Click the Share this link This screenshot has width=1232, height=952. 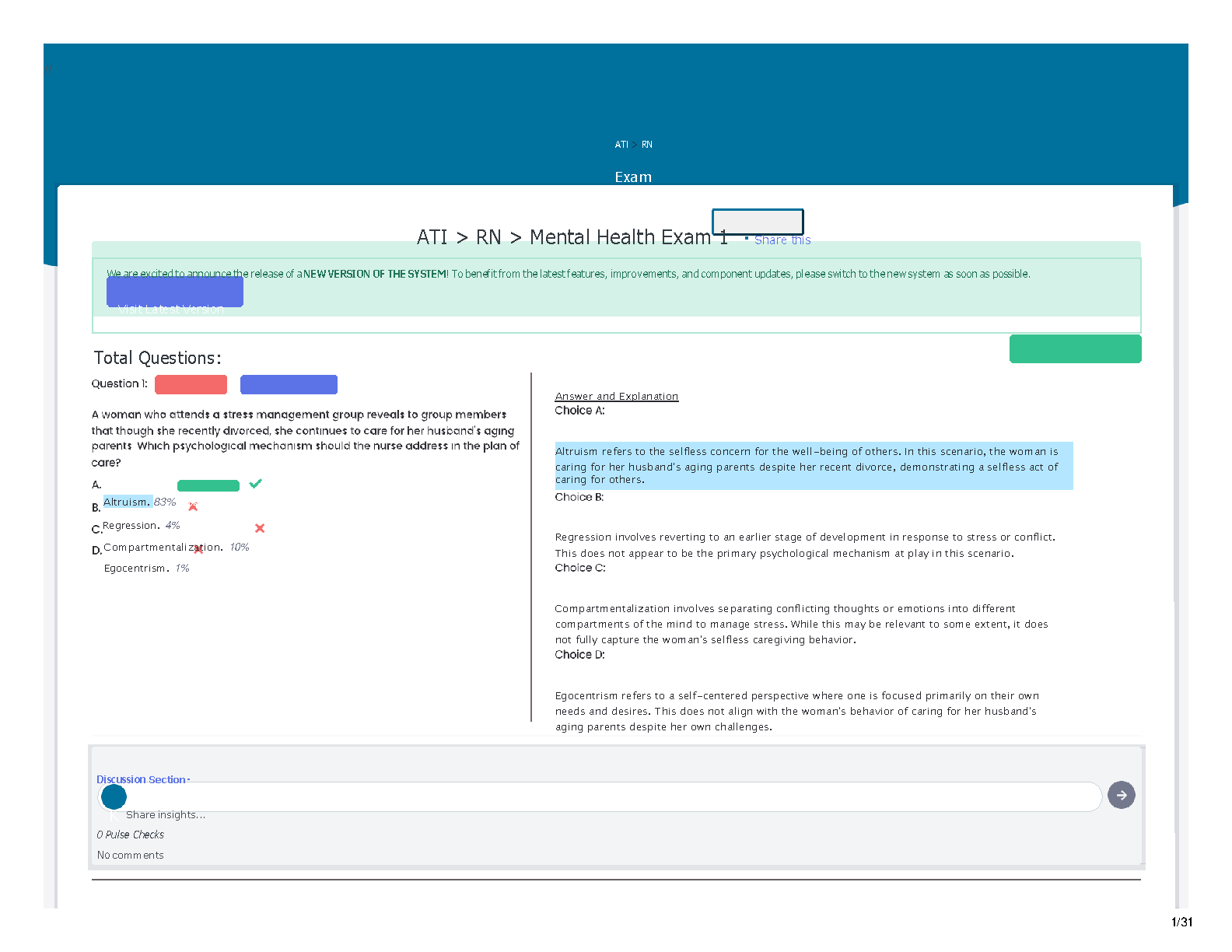coord(782,240)
